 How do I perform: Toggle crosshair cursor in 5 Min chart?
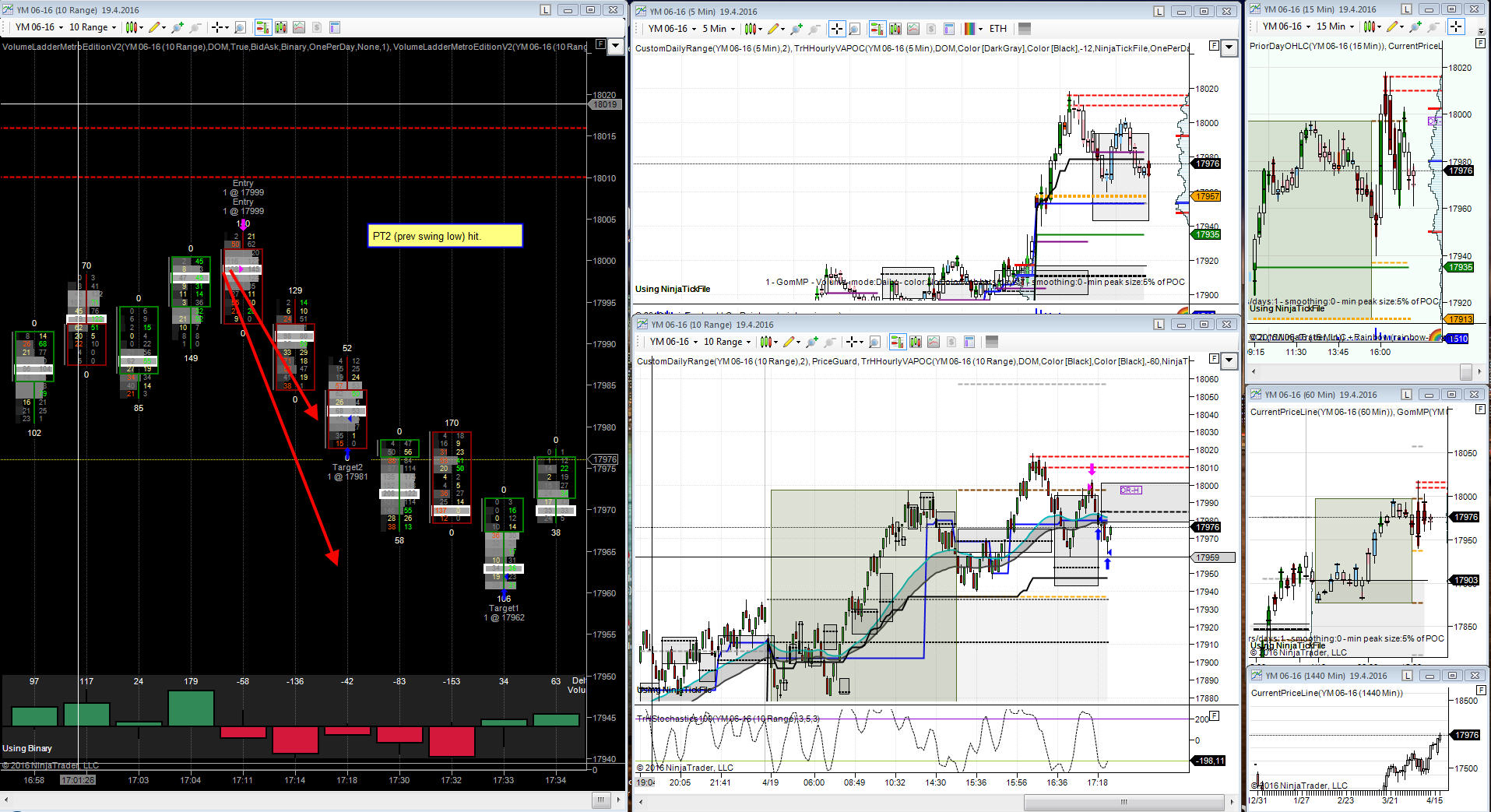(x=836, y=29)
